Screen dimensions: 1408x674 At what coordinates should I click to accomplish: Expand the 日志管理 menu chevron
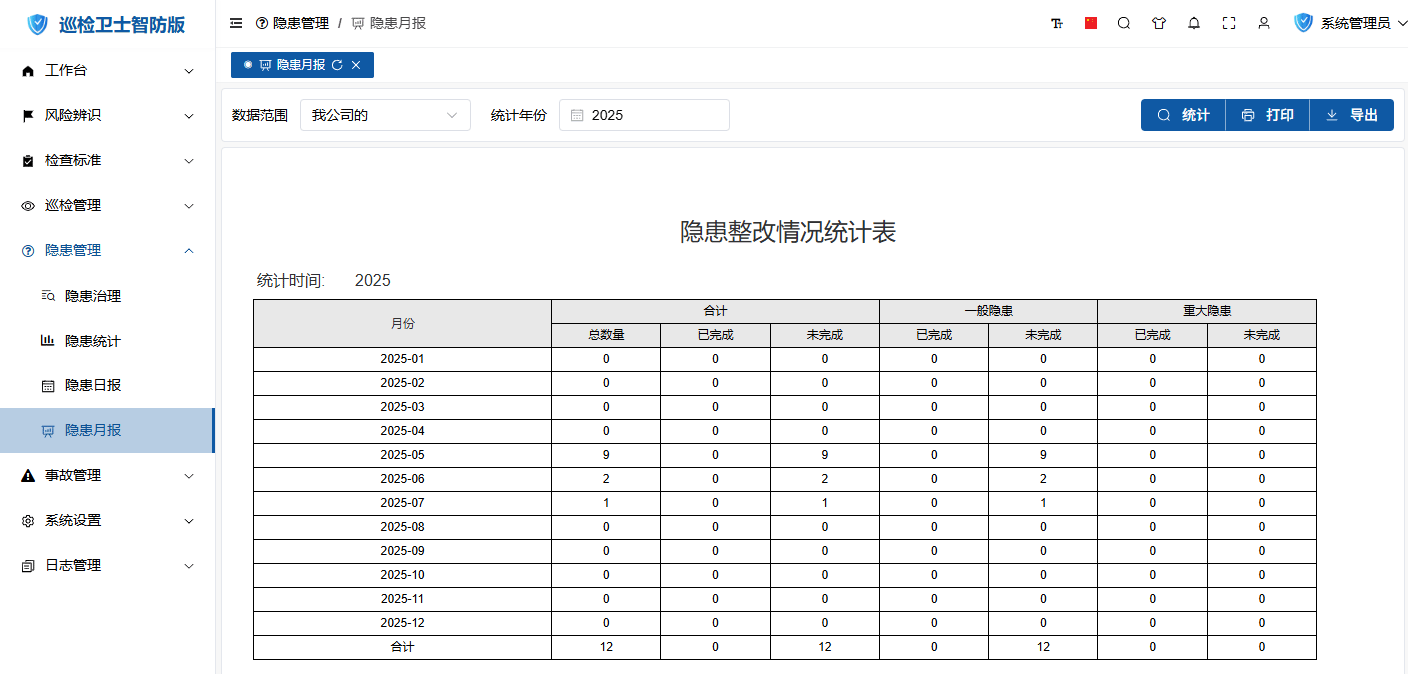[x=189, y=566]
